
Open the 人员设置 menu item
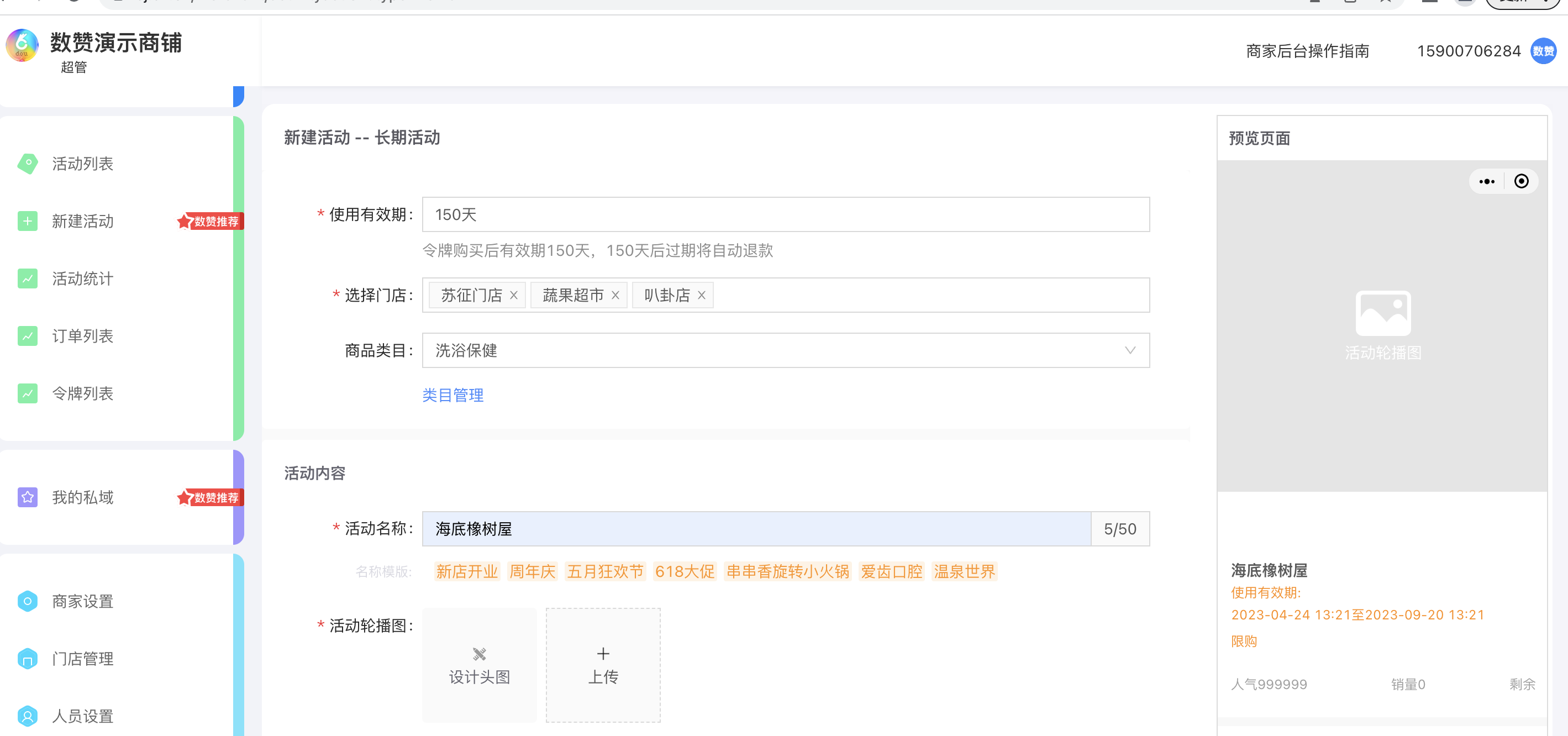82,716
